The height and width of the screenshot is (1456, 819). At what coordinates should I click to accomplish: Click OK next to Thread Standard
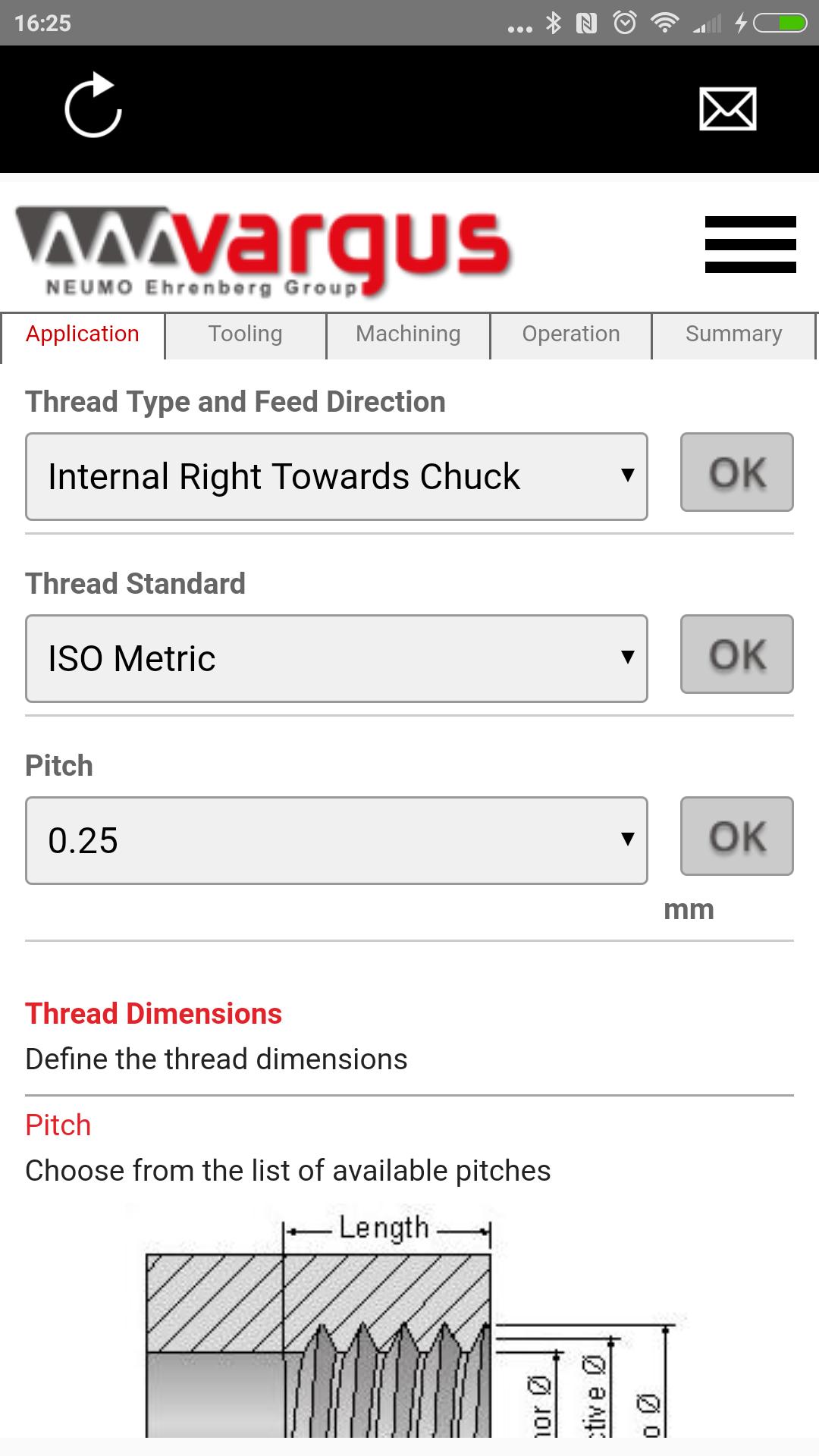pyautogui.click(x=737, y=654)
